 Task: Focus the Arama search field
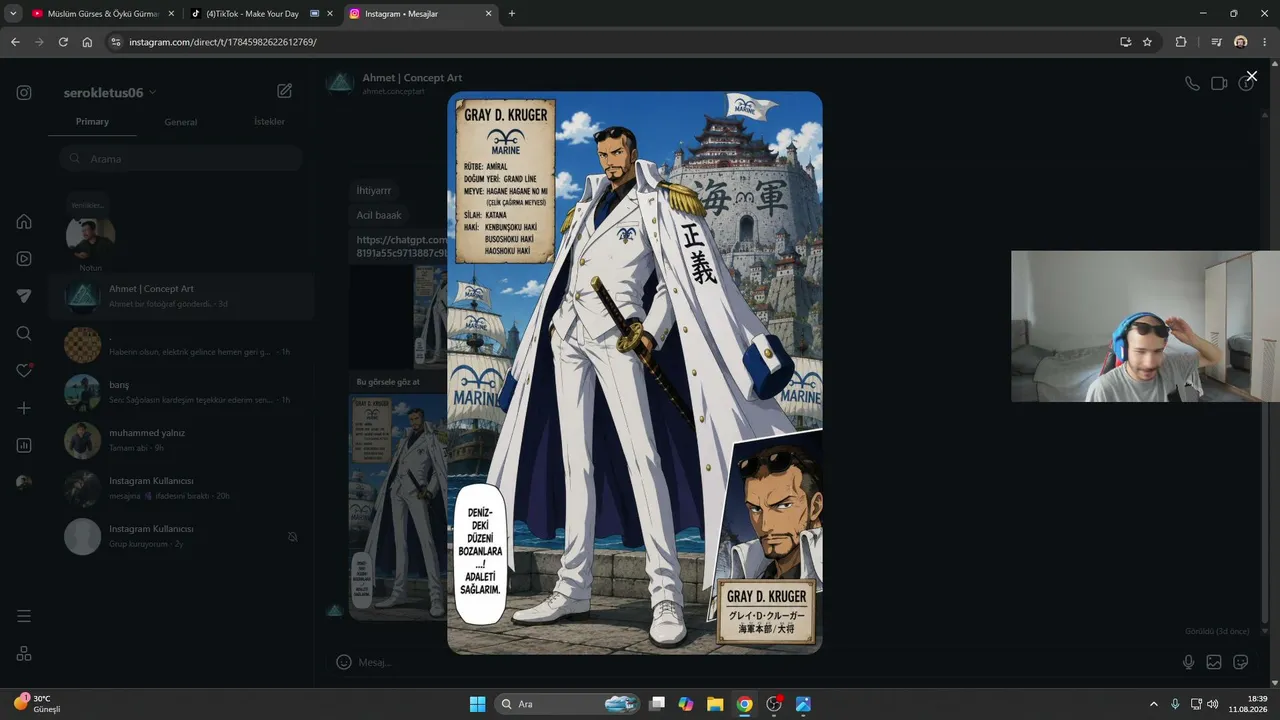pyautogui.click(x=180, y=158)
